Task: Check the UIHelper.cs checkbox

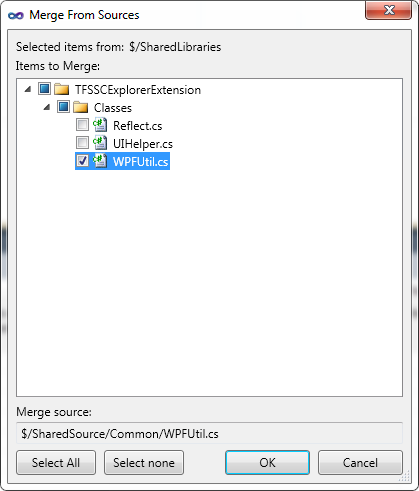Action: [x=82, y=143]
